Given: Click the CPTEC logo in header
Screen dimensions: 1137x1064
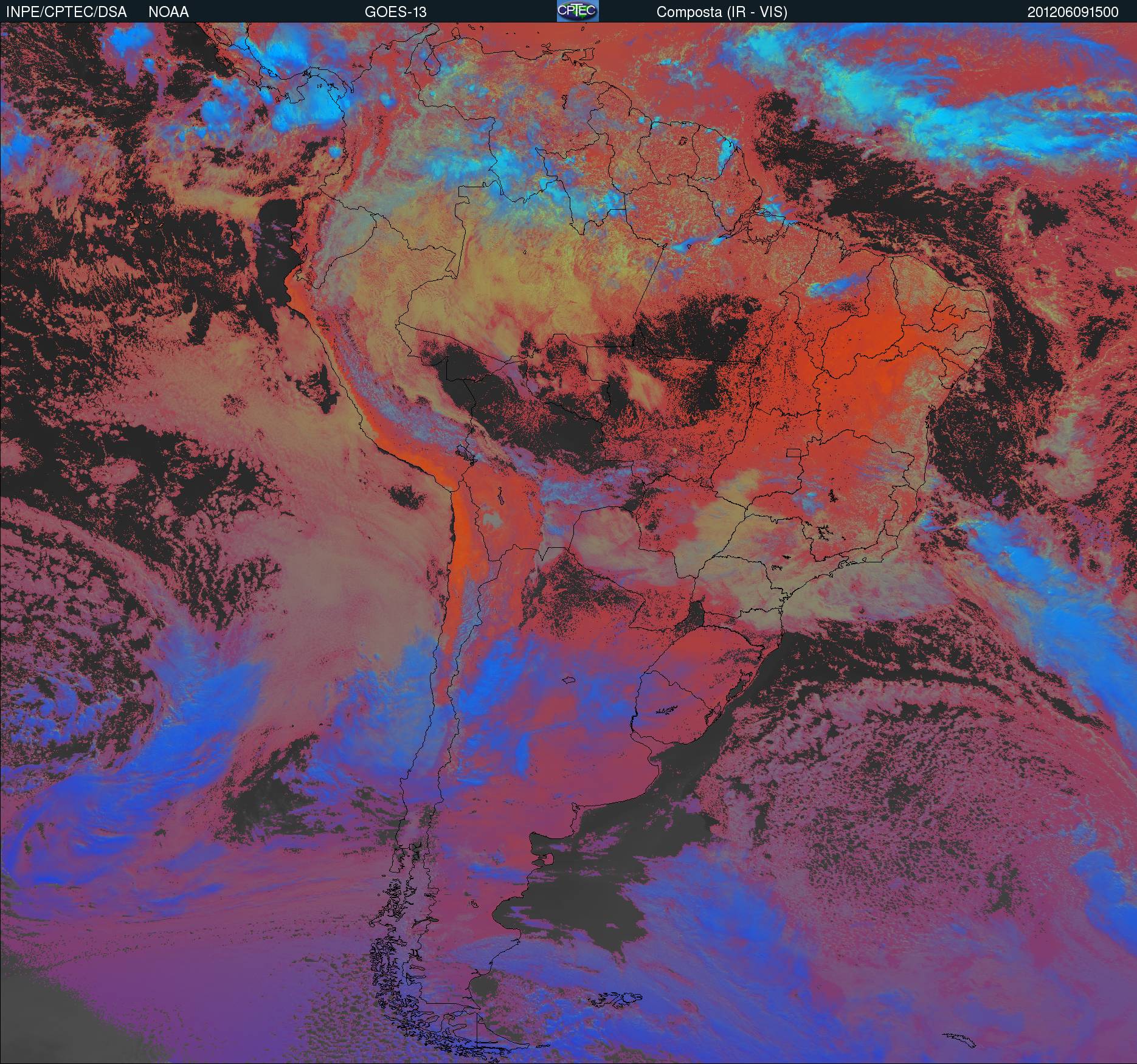Looking at the screenshot, I should 578,11.
